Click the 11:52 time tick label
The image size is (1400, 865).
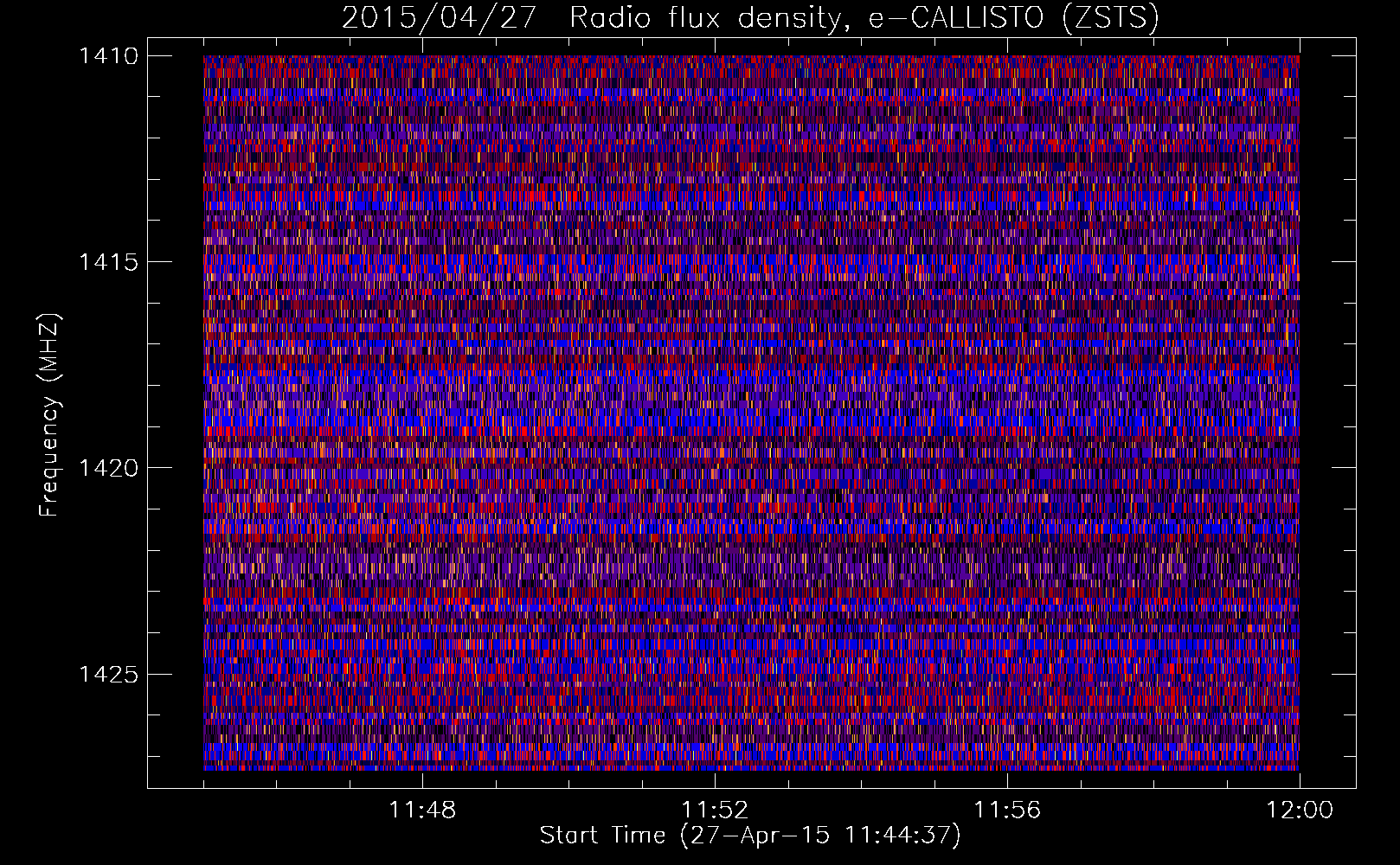coord(715,811)
